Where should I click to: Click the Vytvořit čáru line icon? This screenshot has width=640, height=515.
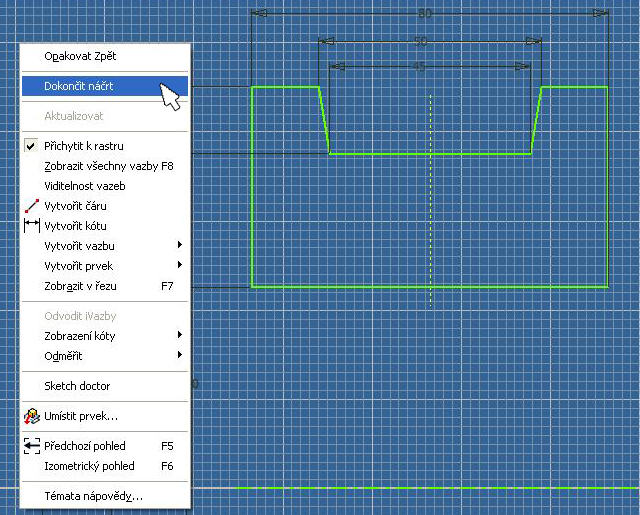31,206
